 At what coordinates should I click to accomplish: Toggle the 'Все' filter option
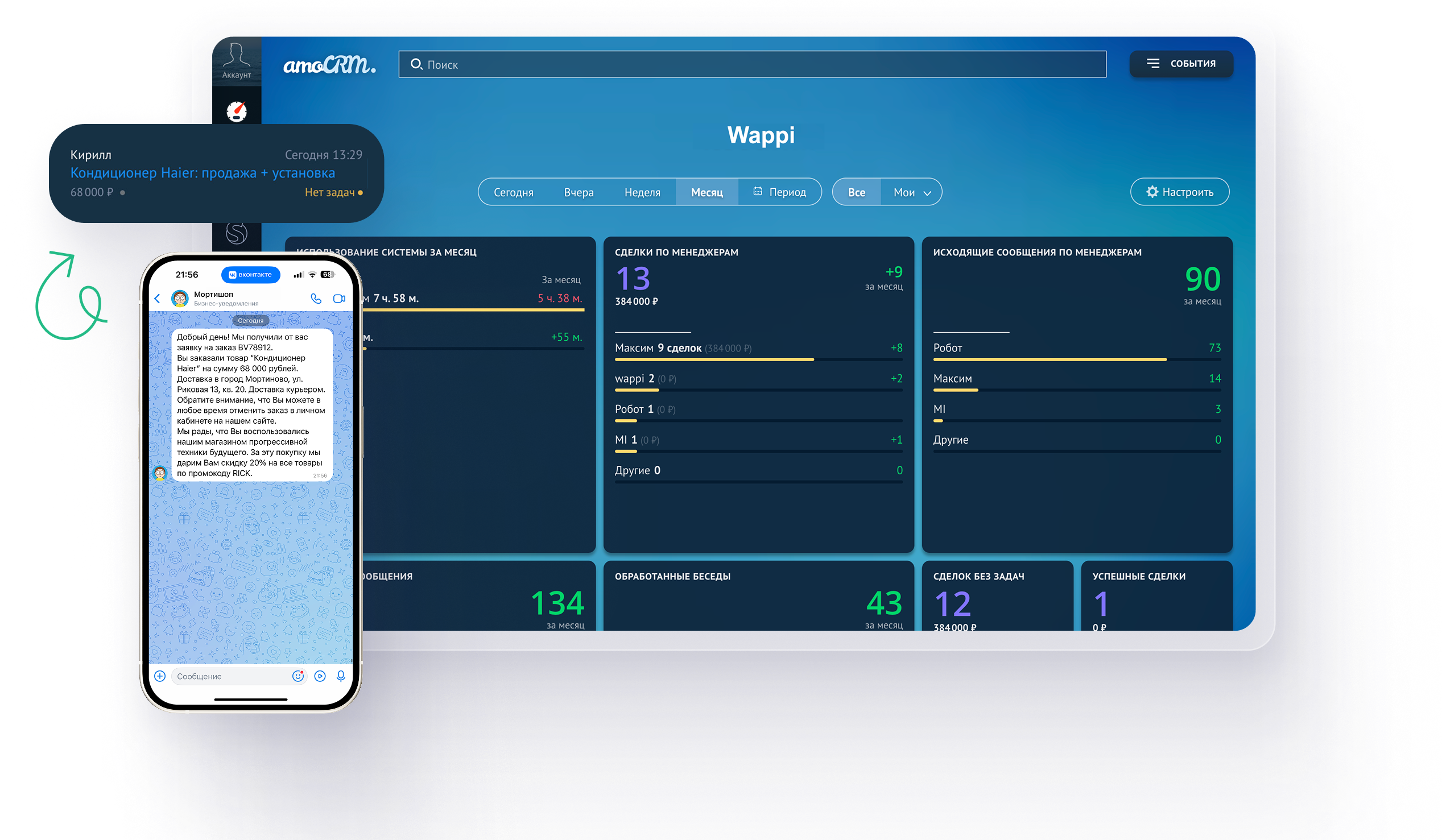coord(856,192)
